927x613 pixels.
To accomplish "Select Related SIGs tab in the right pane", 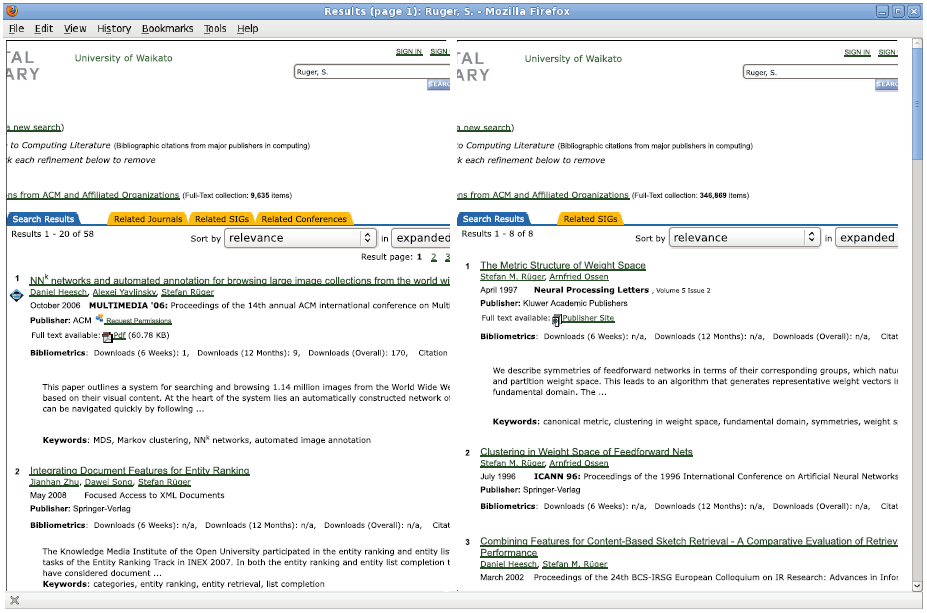I will 590,219.
